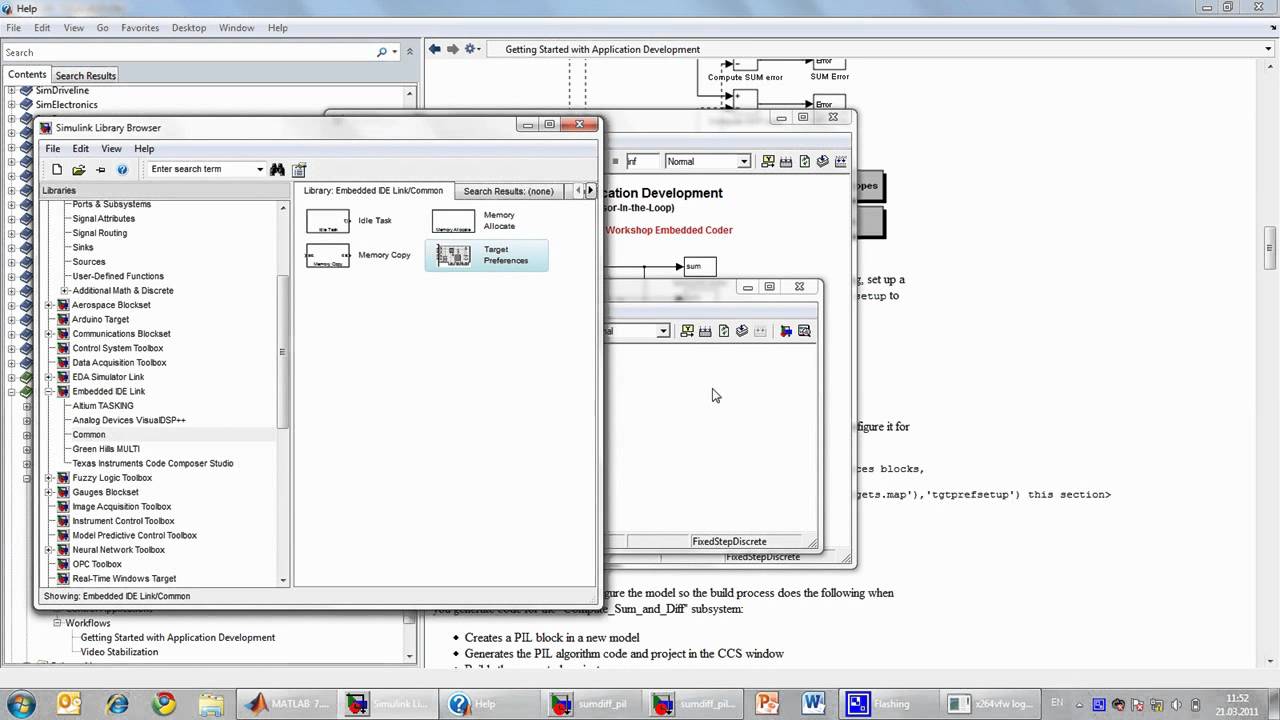
Task: Select Analog Devices VisualDSP++ library
Action: (x=129, y=420)
